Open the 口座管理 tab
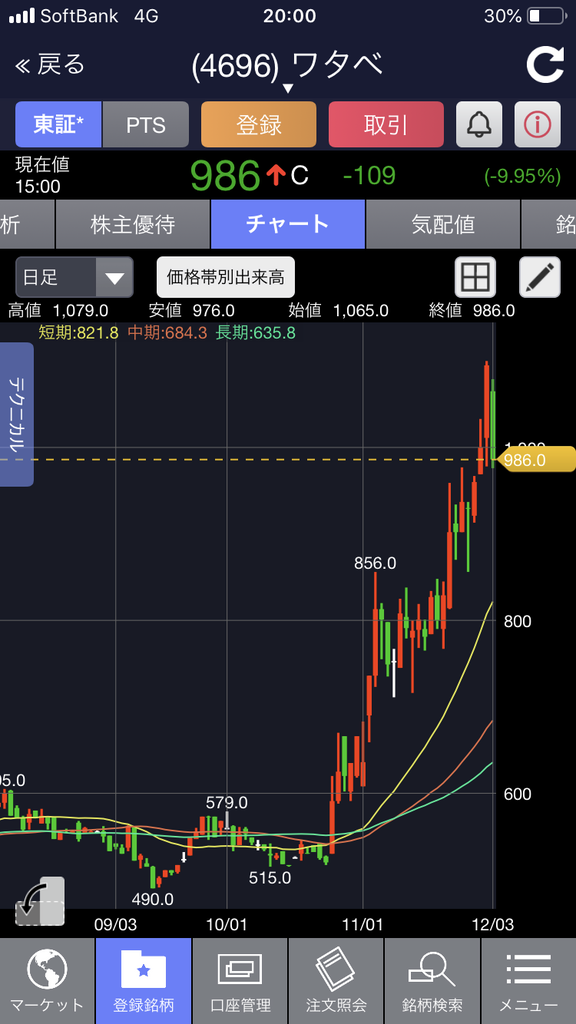Screen dimensions: 576x1024 coord(240,981)
